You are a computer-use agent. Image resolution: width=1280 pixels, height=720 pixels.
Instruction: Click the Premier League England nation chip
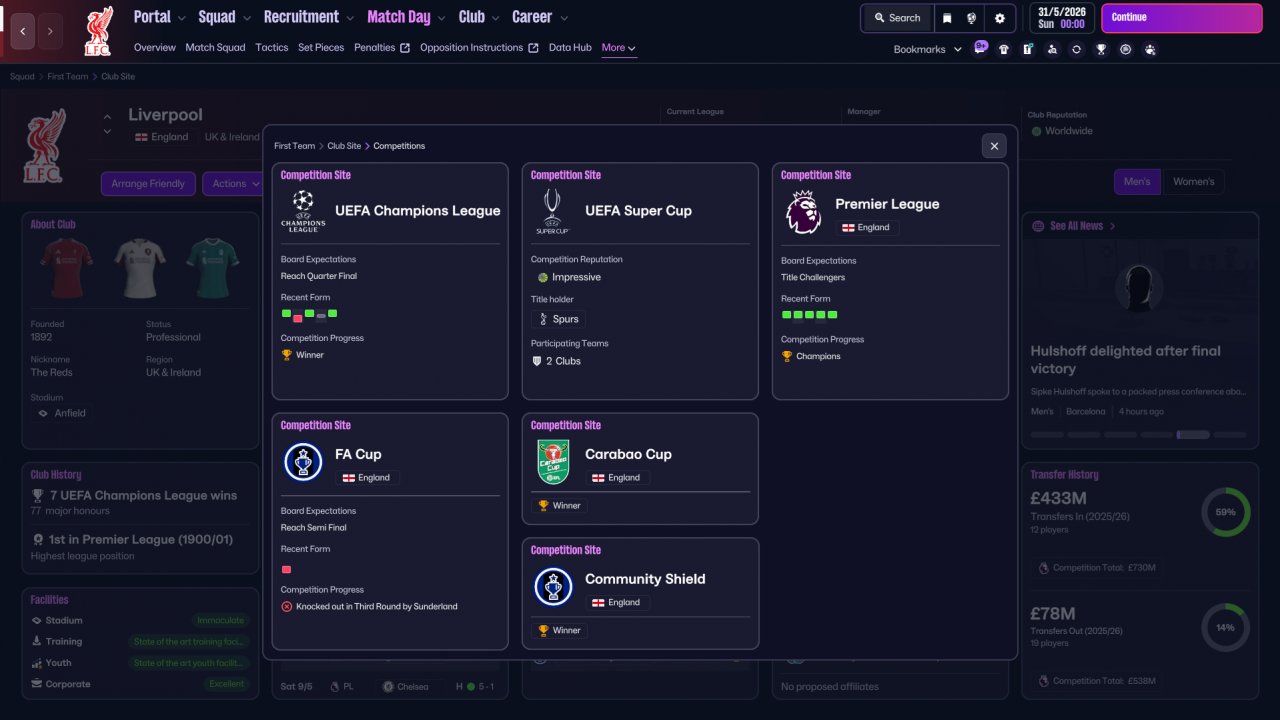click(x=867, y=227)
